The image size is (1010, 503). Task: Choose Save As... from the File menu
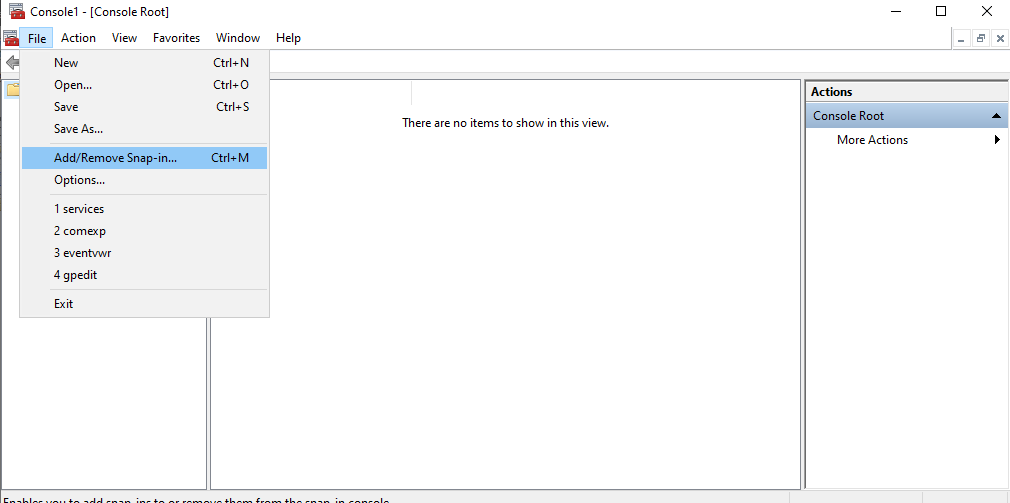pyautogui.click(x=144, y=129)
